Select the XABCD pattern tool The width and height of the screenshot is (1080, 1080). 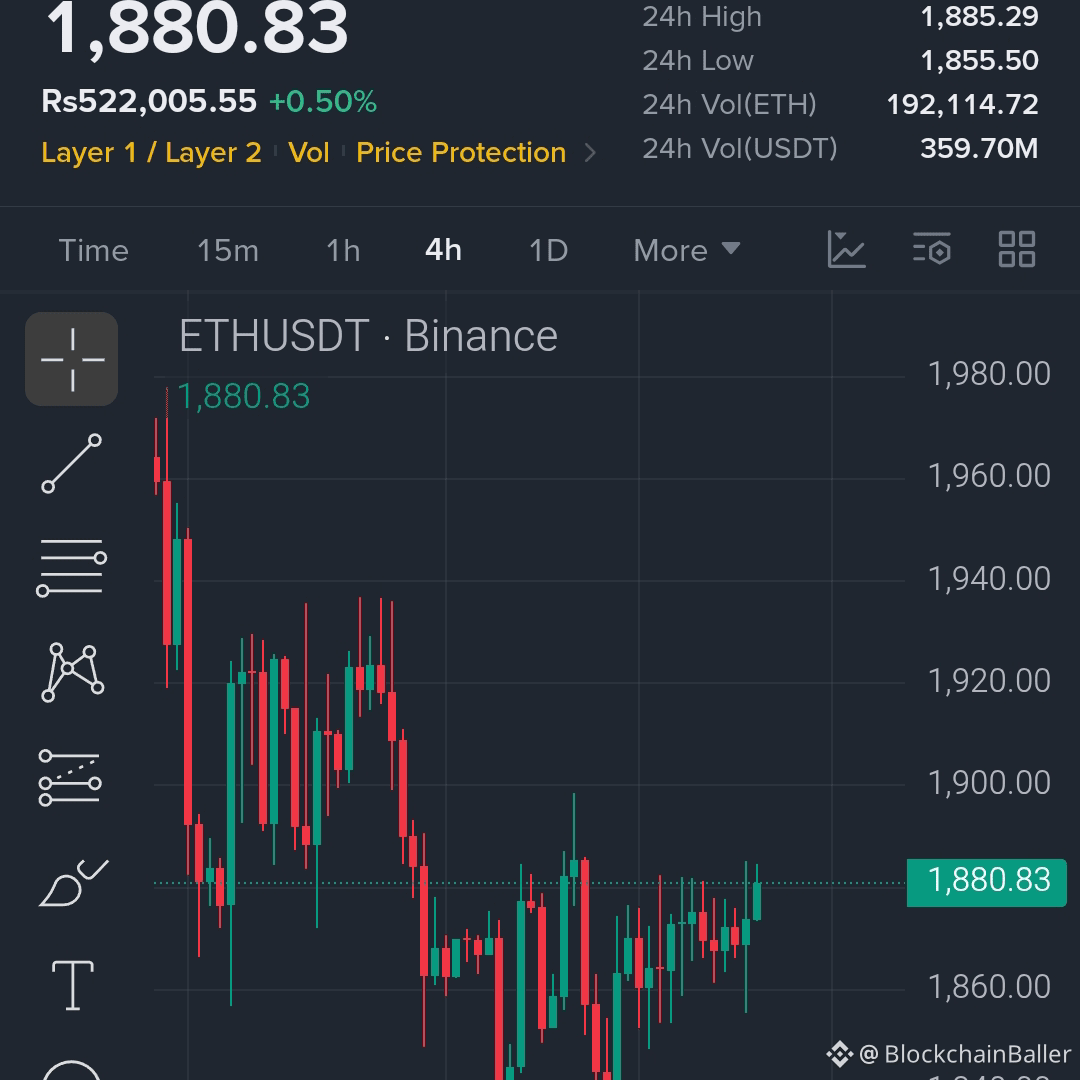tap(72, 672)
